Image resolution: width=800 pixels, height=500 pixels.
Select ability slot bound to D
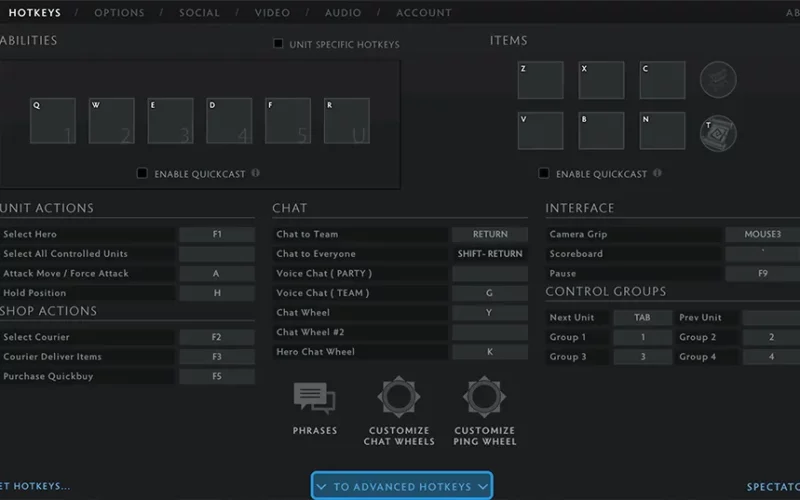[229, 121]
